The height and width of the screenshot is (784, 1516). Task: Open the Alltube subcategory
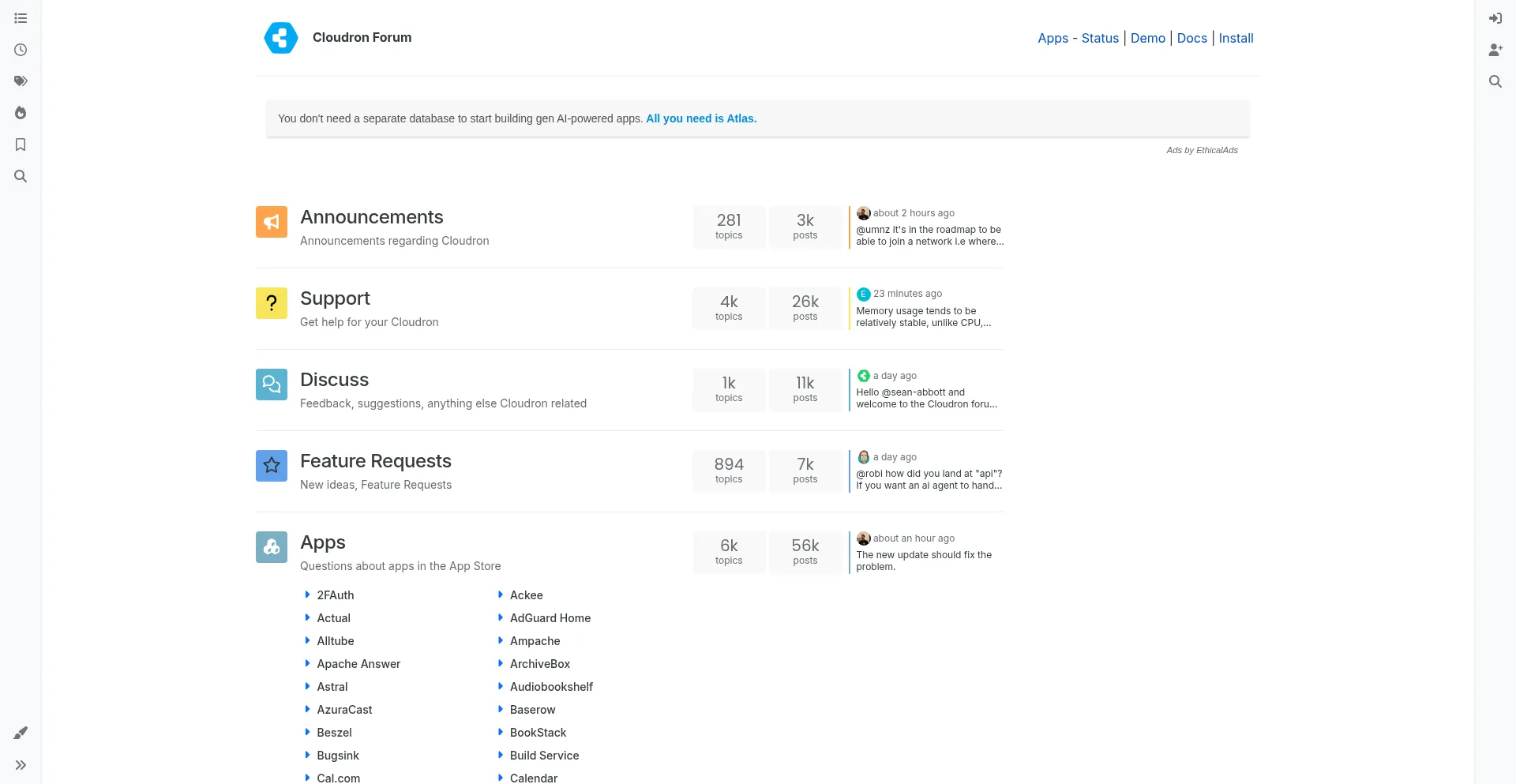tap(336, 641)
